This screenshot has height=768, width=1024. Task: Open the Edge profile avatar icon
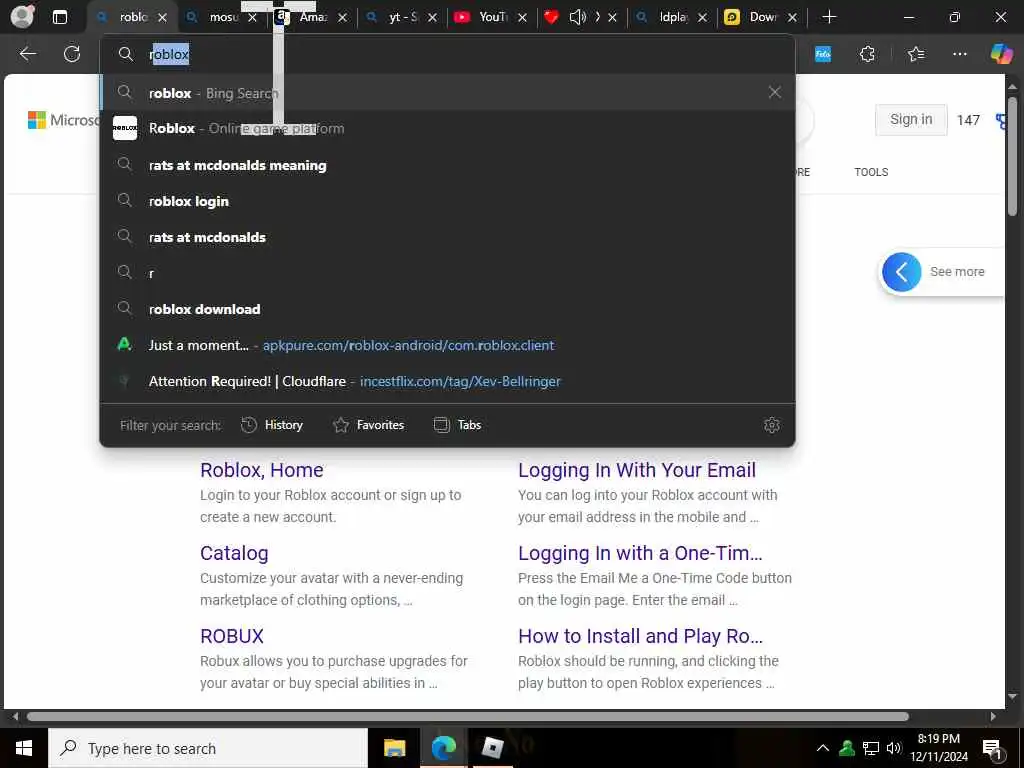coord(23,16)
